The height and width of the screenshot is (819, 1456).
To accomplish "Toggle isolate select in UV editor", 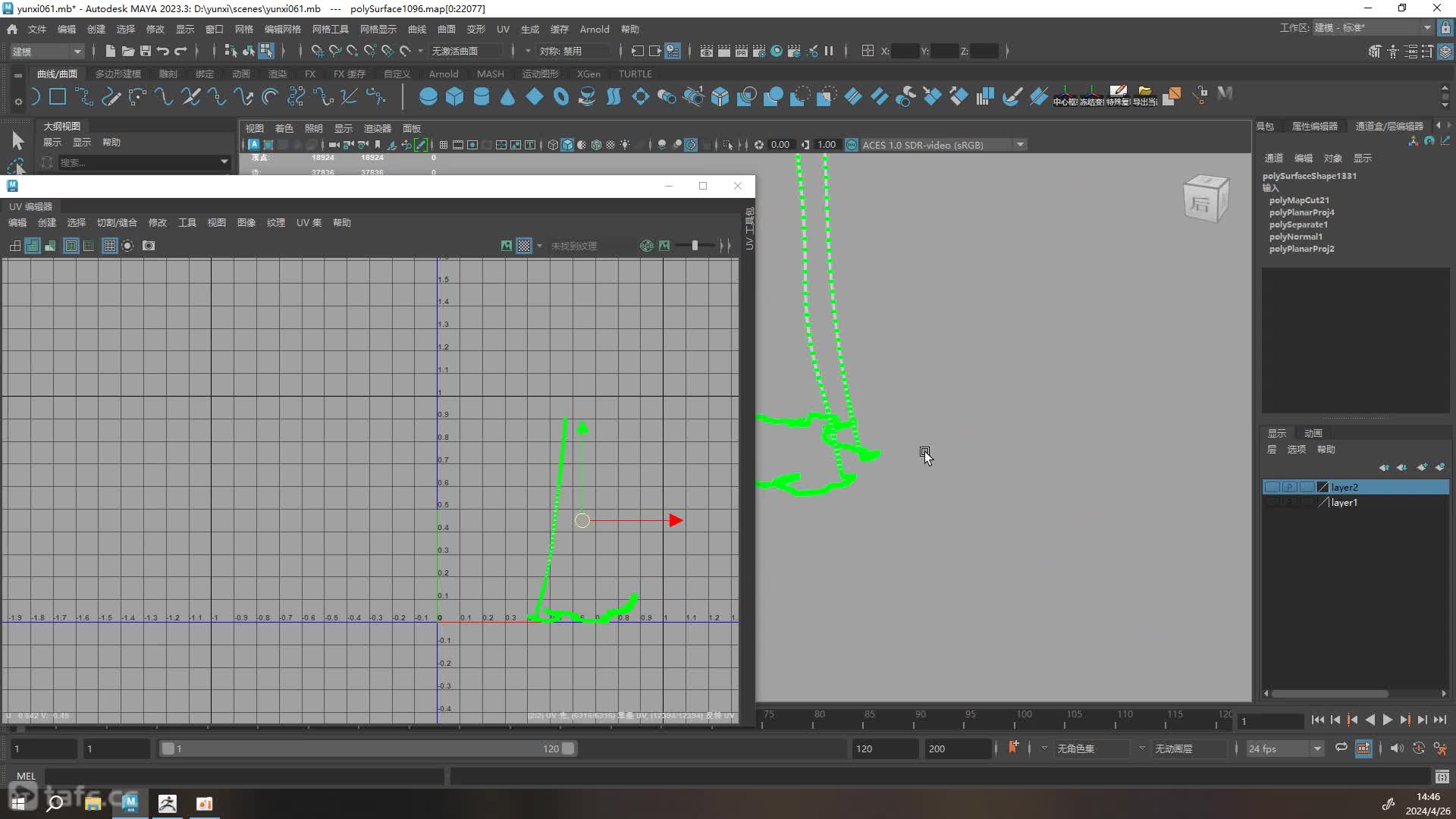I will click(127, 246).
